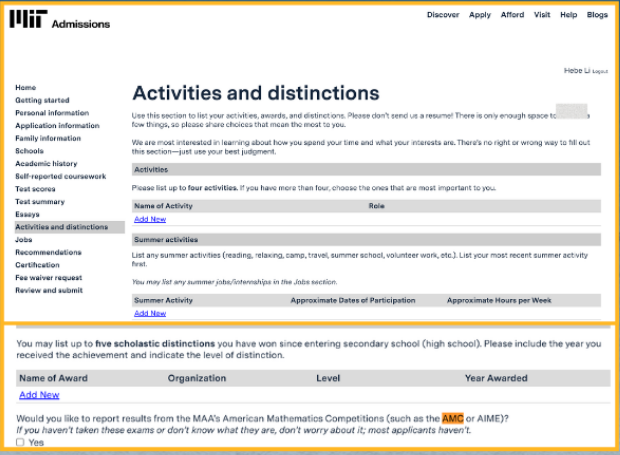Click the highlighted AMC text

point(453,418)
